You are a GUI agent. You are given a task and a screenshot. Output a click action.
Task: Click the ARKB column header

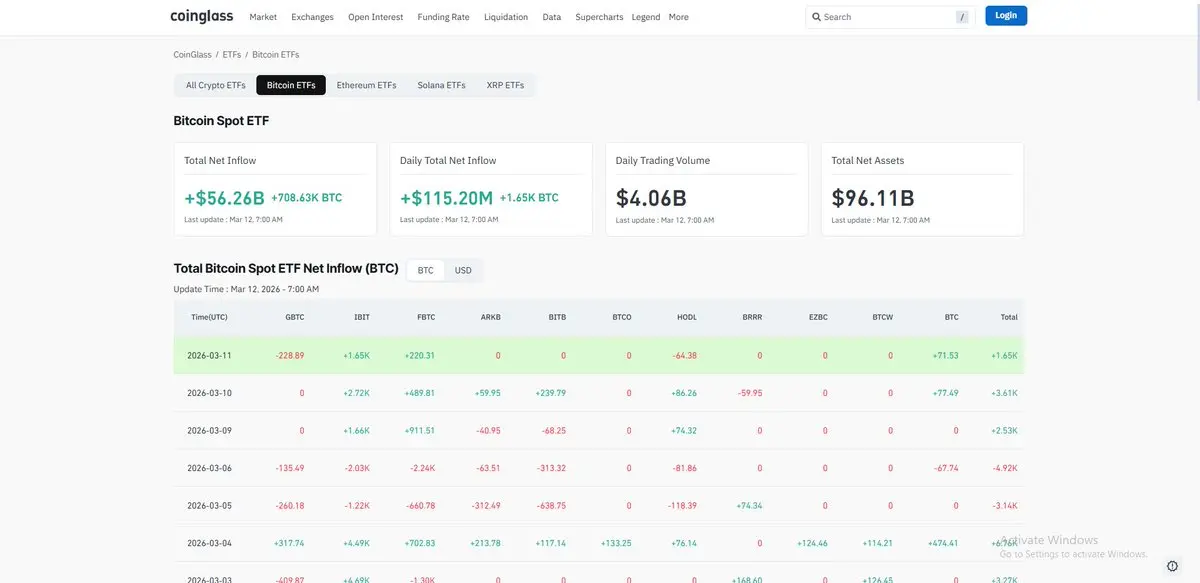pos(491,317)
